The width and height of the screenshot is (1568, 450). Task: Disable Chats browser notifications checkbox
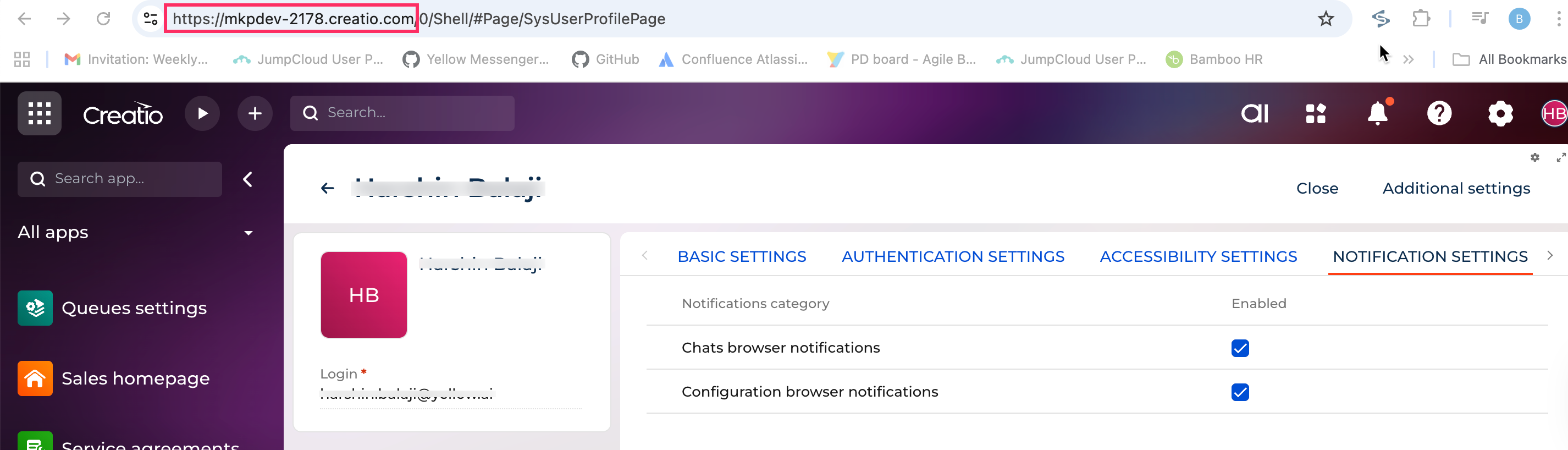(1239, 348)
